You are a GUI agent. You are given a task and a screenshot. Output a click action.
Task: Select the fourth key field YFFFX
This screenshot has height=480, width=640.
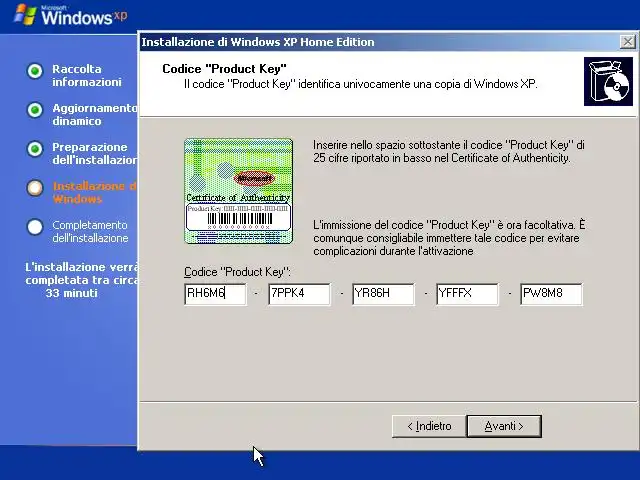click(468, 294)
